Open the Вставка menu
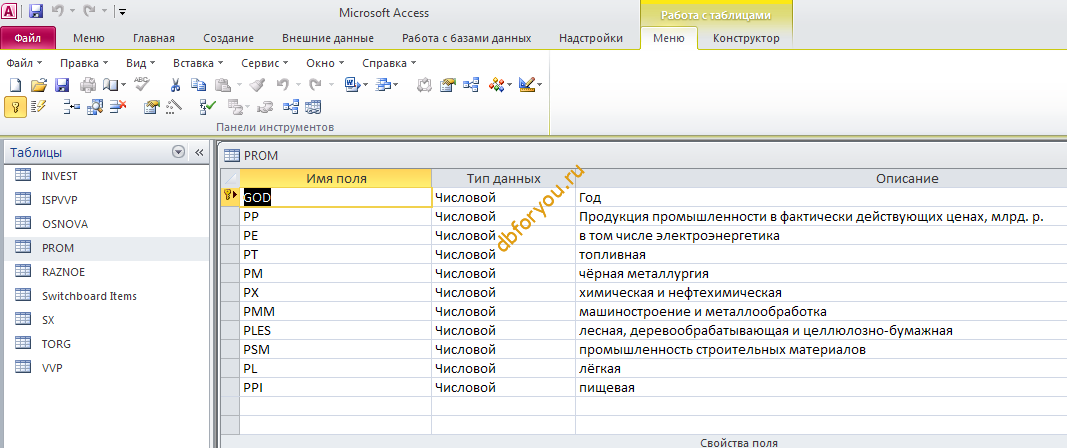Viewport: 1067px width, 448px height. [x=198, y=63]
